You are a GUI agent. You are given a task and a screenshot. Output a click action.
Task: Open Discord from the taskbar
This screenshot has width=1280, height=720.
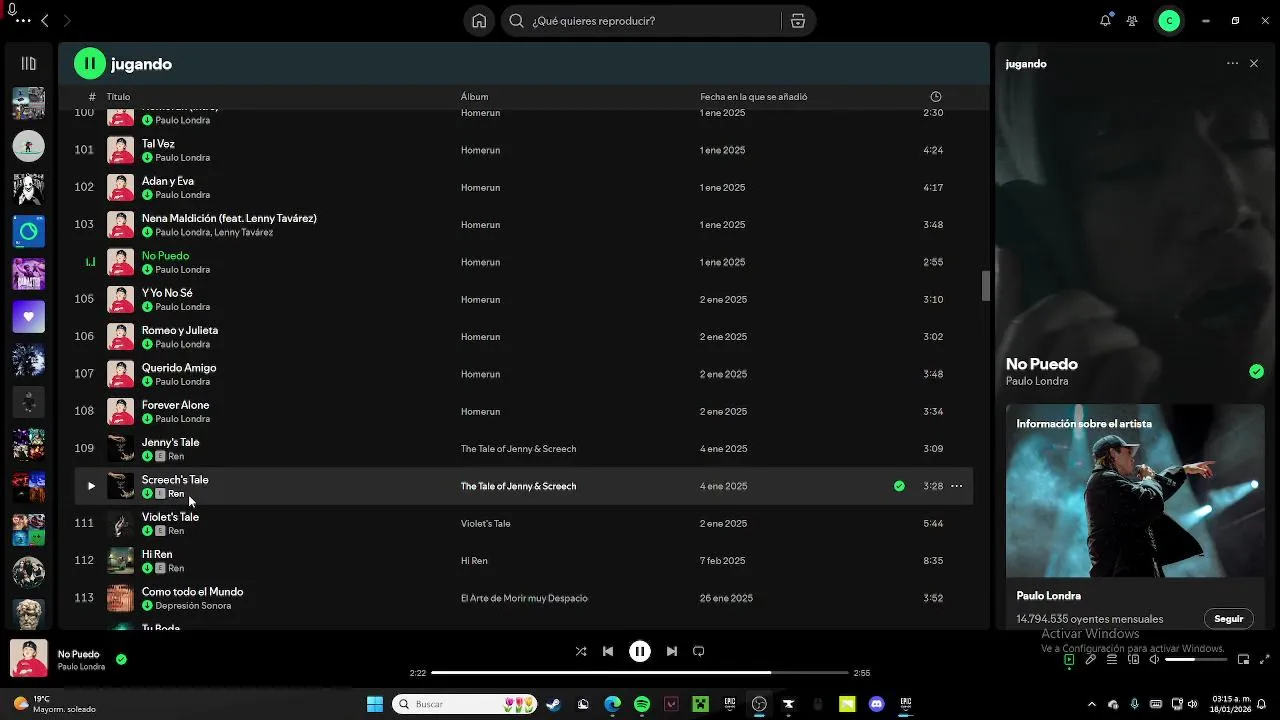point(877,704)
